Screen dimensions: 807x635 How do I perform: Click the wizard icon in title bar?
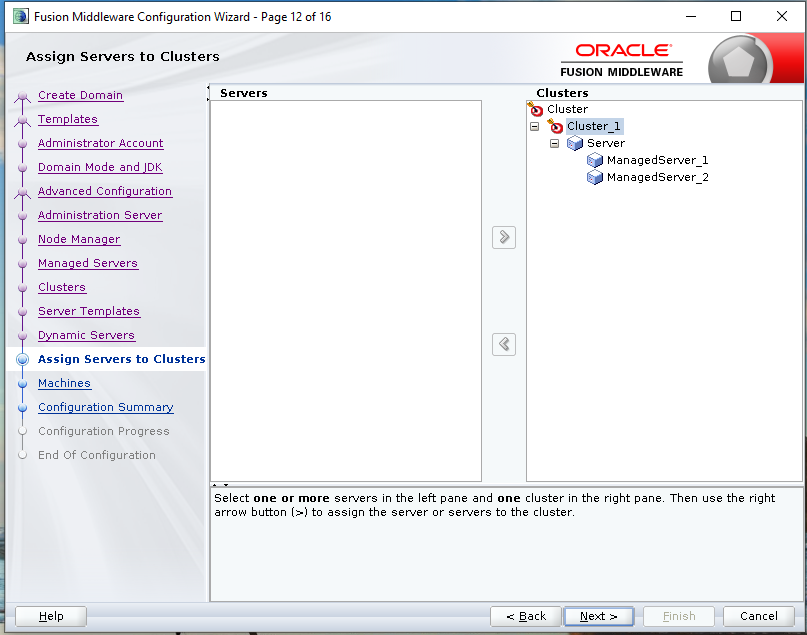coord(21,16)
